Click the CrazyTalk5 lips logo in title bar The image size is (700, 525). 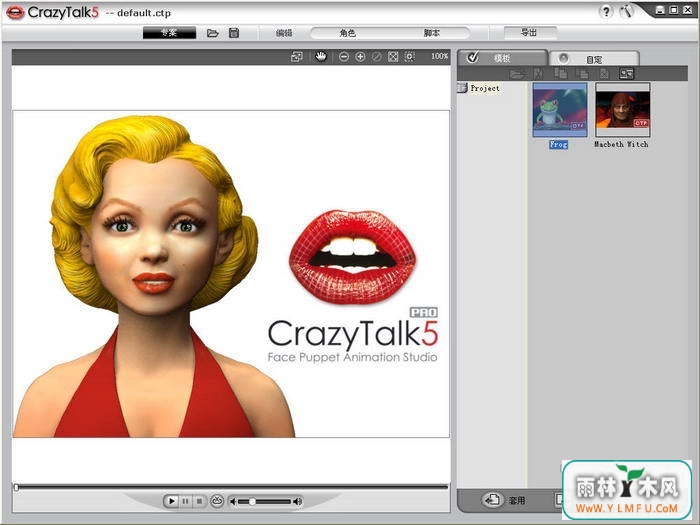point(15,12)
